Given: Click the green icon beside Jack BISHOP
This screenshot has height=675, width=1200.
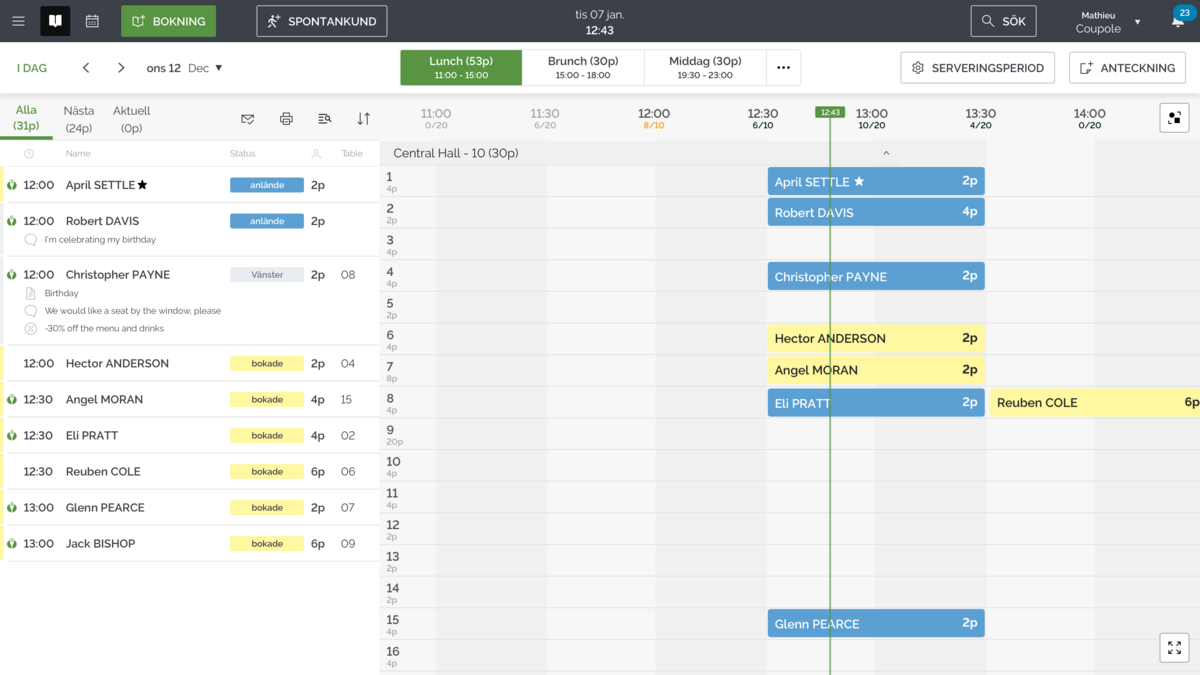Looking at the screenshot, I should coord(12,543).
